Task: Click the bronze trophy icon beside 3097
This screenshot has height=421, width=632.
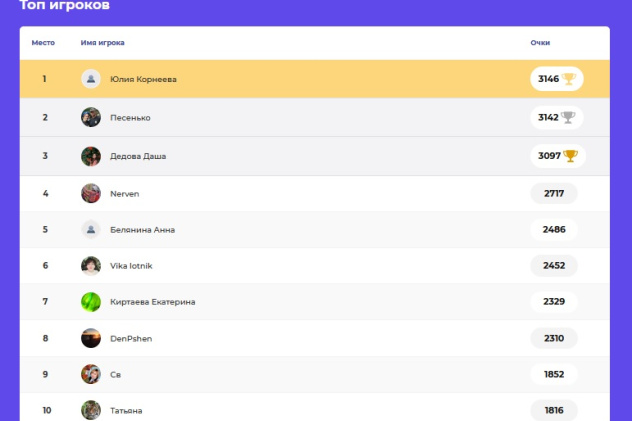Action: pyautogui.click(x=570, y=156)
